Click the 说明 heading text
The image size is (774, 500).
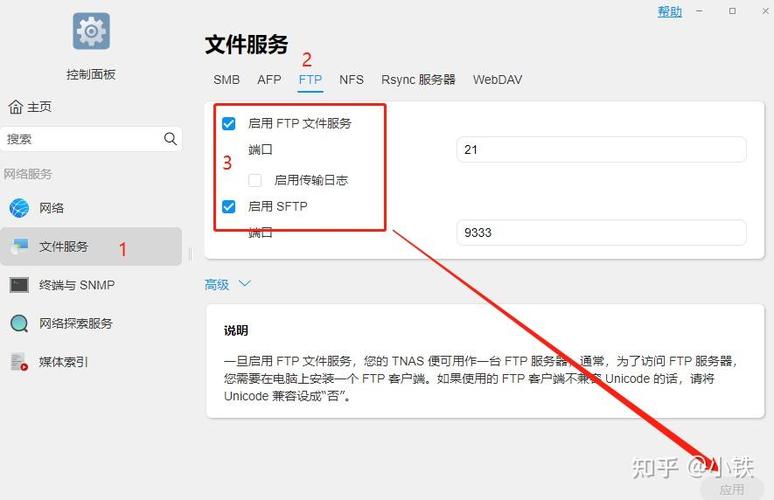(236, 331)
